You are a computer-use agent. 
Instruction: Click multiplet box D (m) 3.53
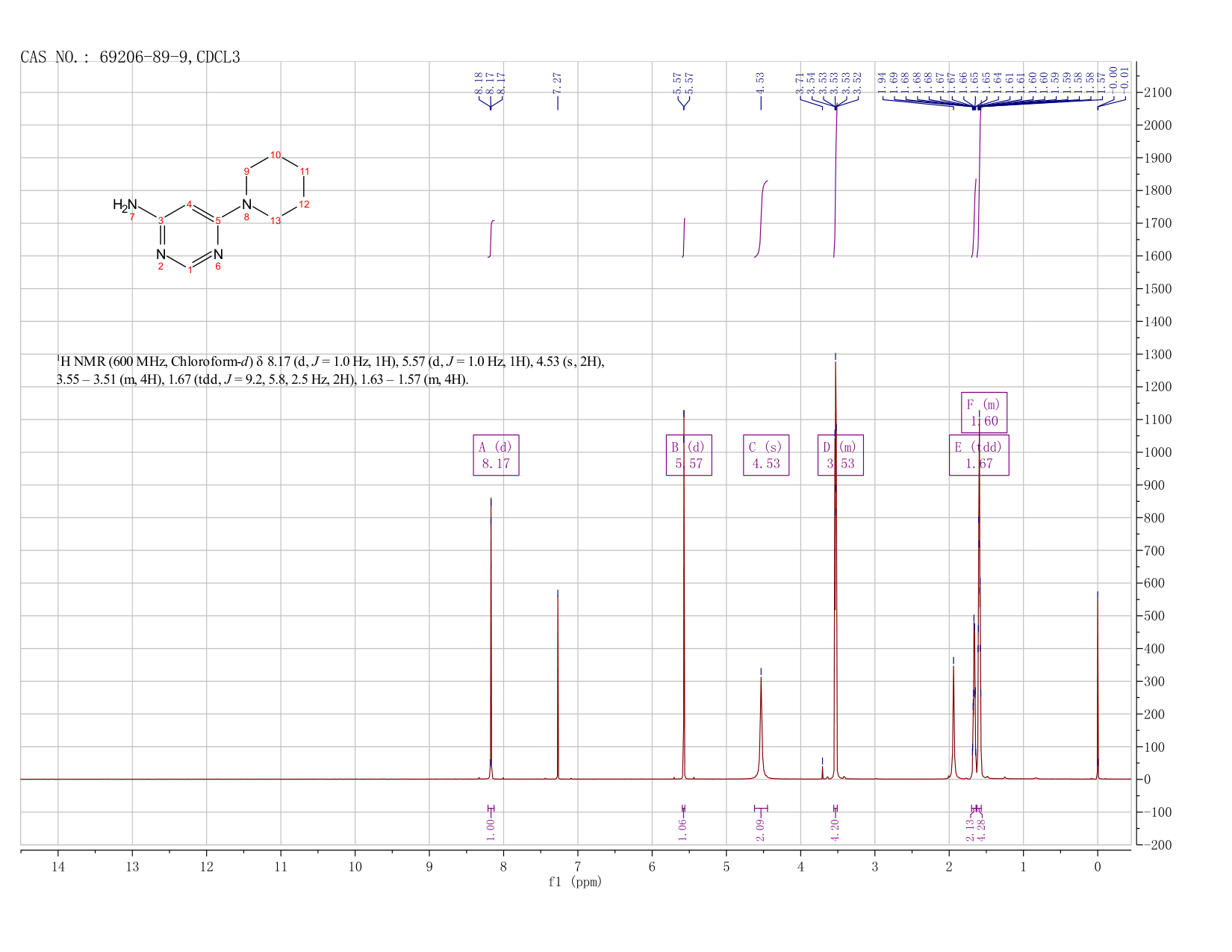pyautogui.click(x=841, y=455)
